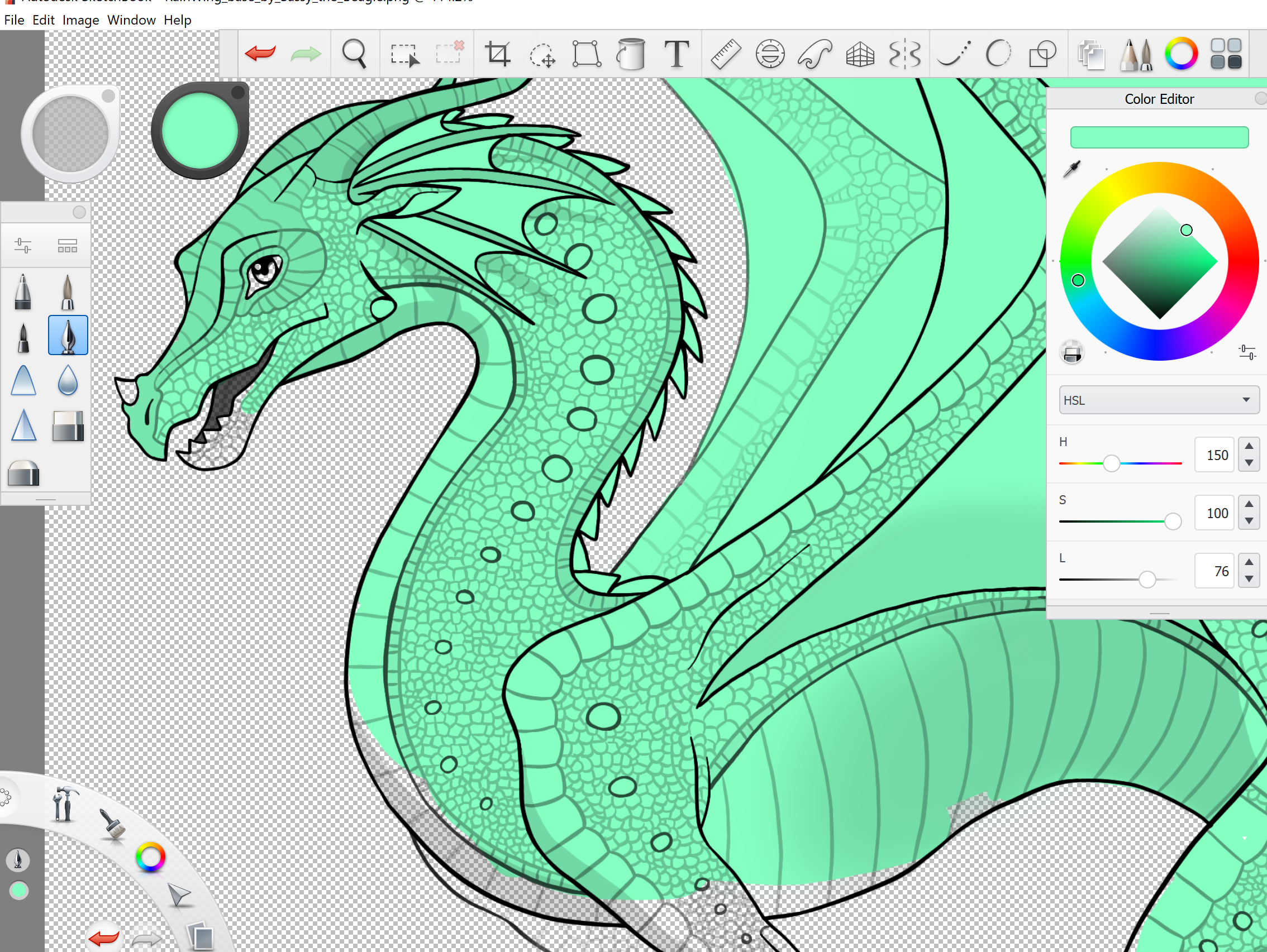The height and width of the screenshot is (952, 1267).
Task: Select the Perspective guide tool
Action: [860, 54]
